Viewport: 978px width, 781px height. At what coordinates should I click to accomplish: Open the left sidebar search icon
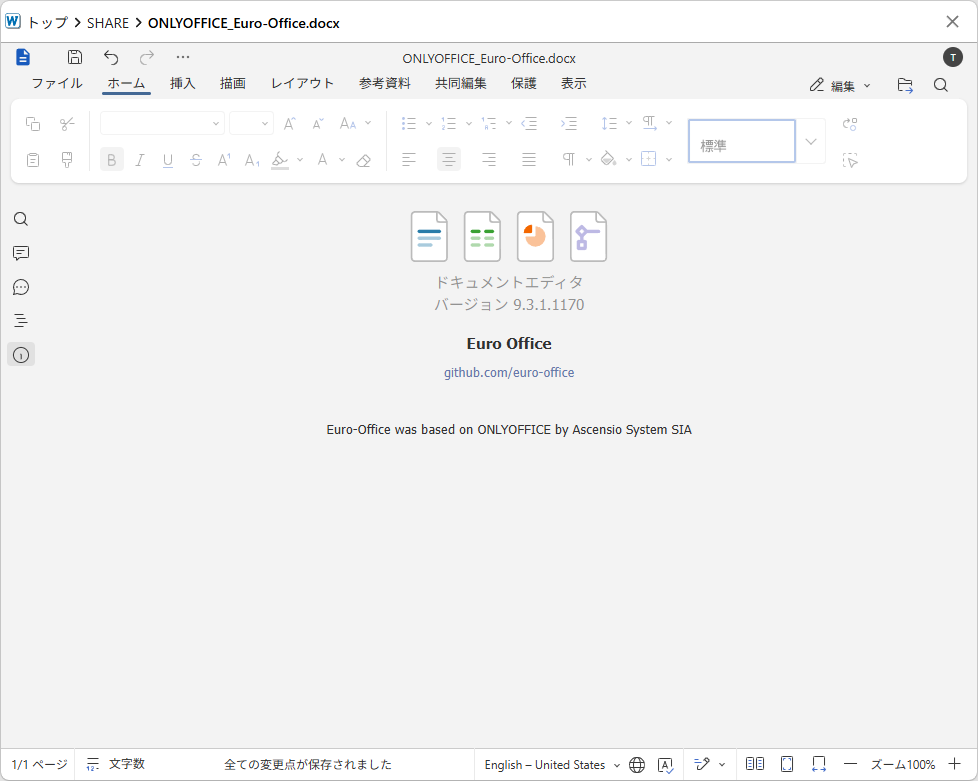click(21, 219)
